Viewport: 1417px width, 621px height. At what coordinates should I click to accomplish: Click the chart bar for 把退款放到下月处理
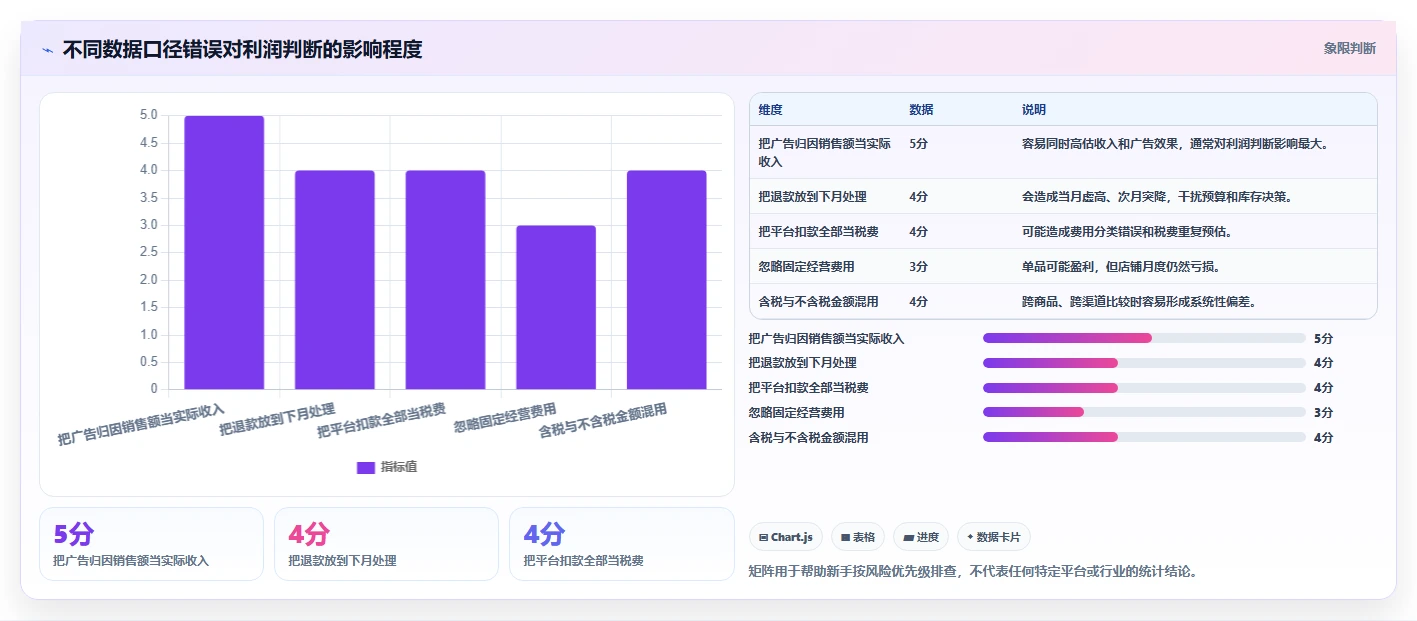pyautogui.click(x=334, y=280)
